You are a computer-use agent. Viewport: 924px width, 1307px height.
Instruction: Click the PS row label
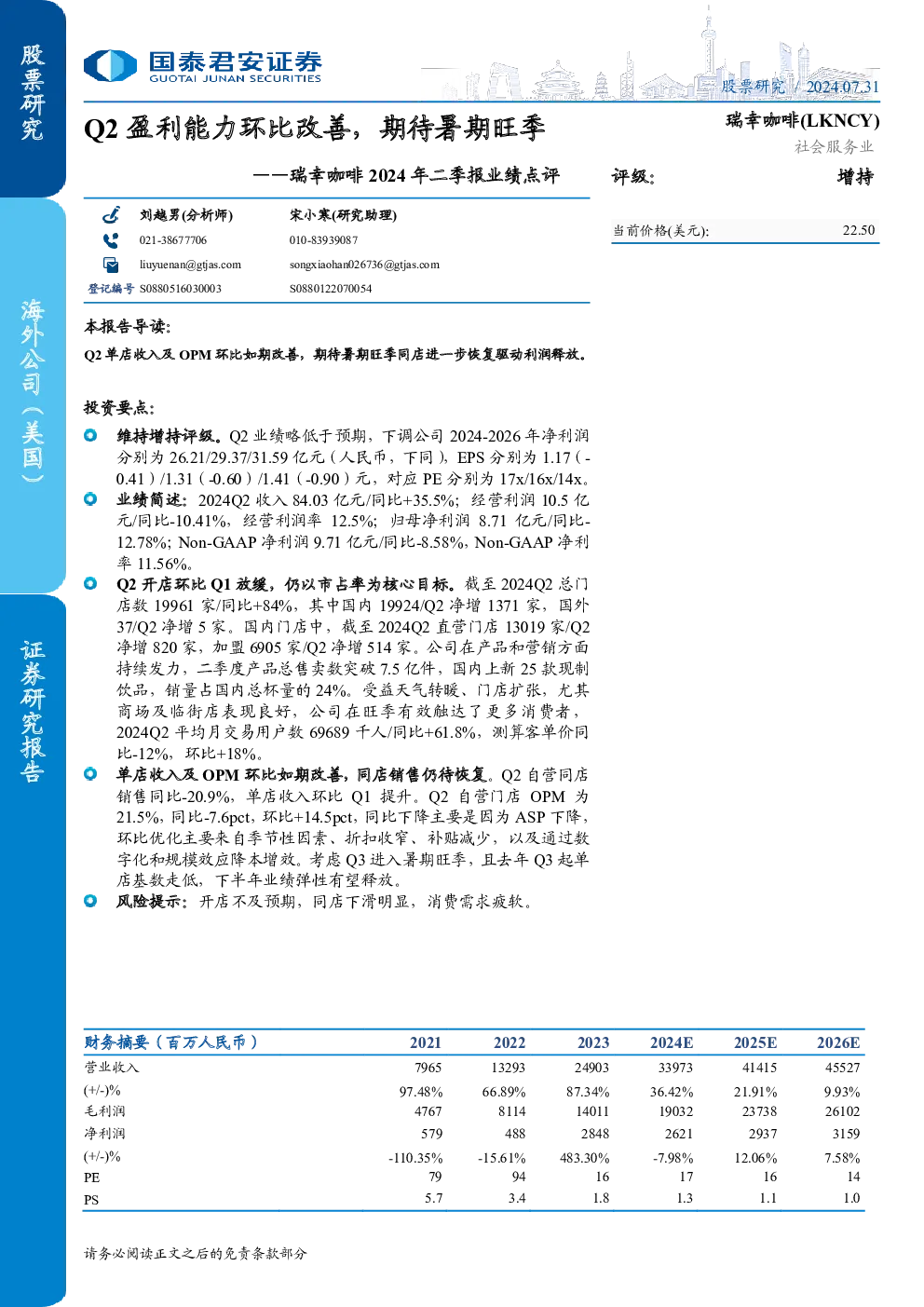coord(91,1200)
